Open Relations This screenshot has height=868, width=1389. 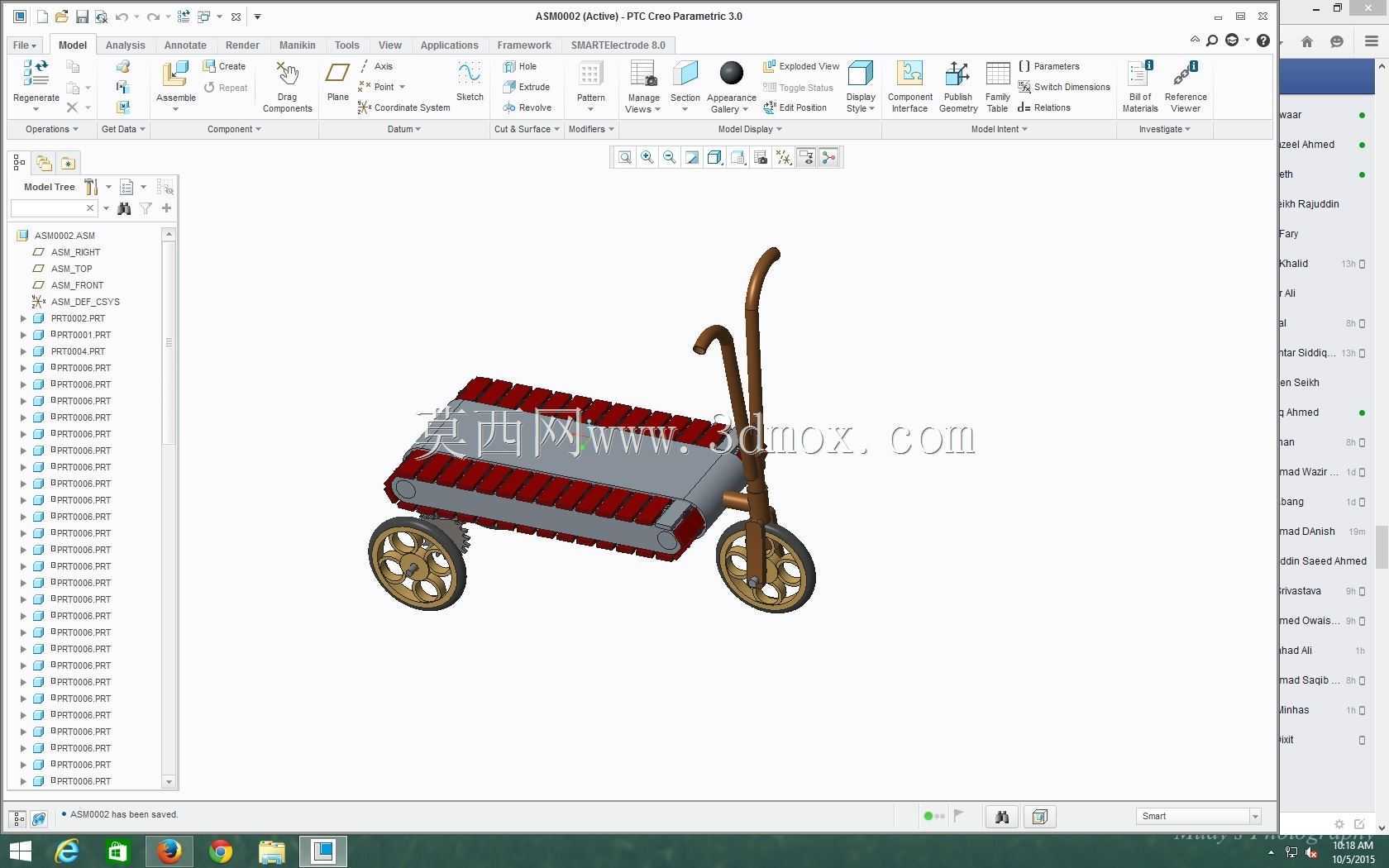[1044, 107]
